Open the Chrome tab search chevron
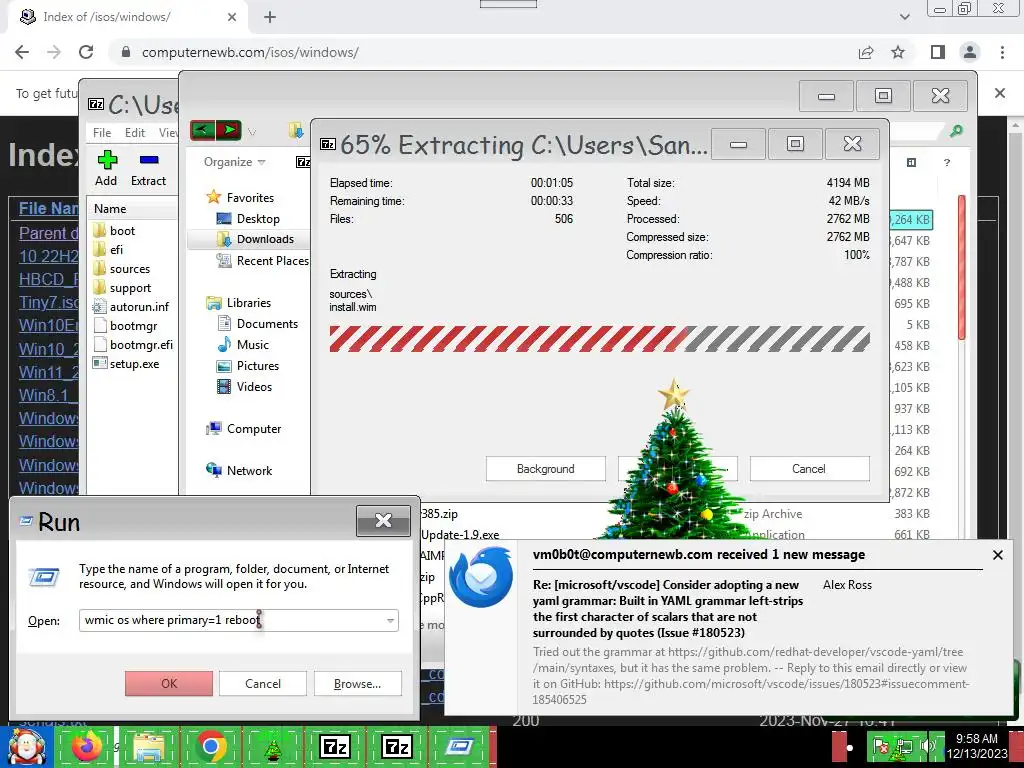This screenshot has width=1024, height=768. point(904,17)
